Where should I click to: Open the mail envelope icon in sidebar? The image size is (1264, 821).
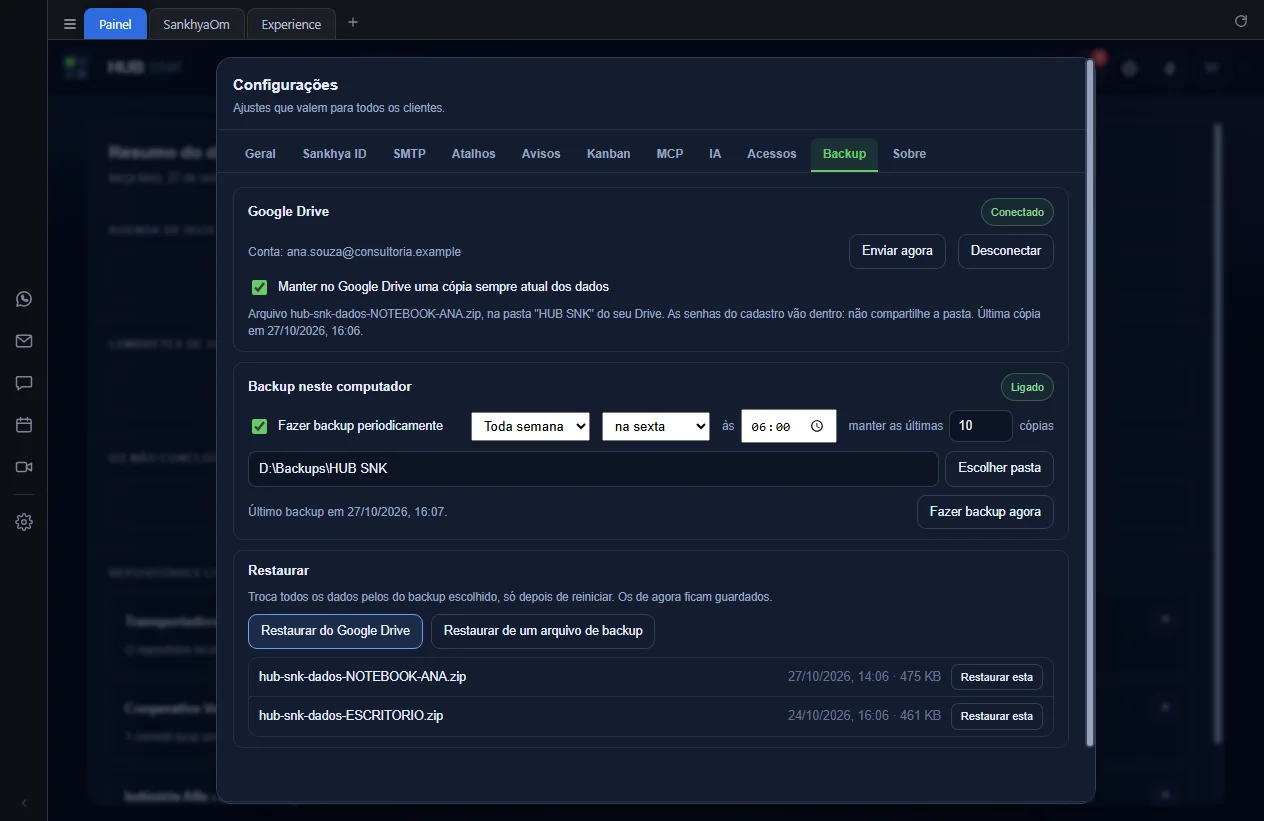(x=24, y=341)
